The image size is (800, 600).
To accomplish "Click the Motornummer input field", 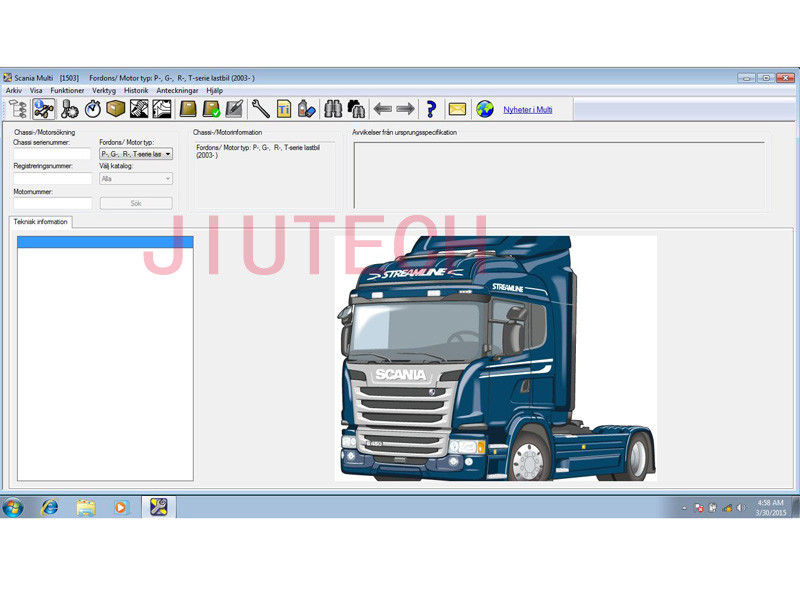I will click(52, 203).
